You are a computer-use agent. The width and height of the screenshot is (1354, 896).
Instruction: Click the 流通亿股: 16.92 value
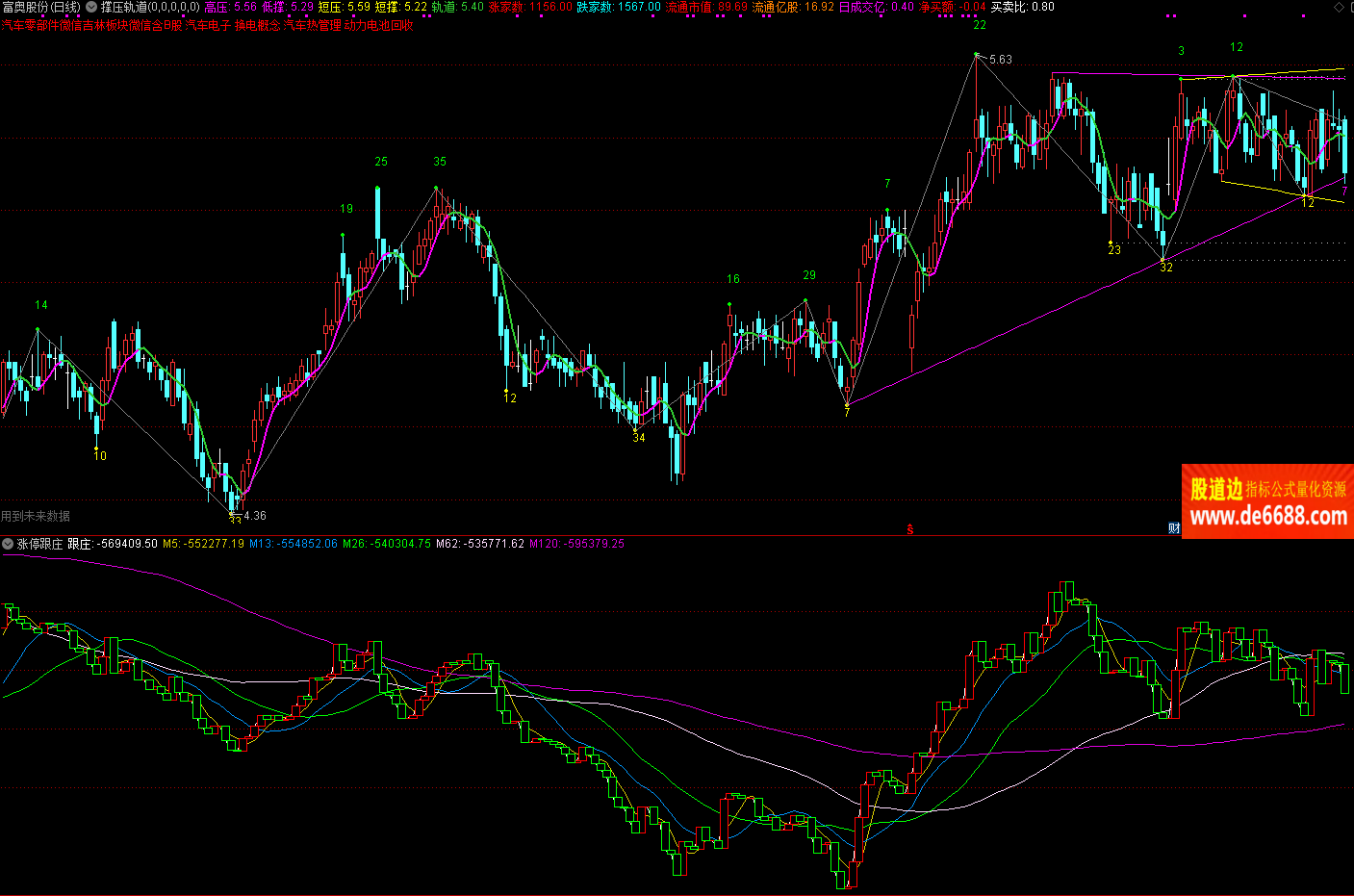click(793, 7)
